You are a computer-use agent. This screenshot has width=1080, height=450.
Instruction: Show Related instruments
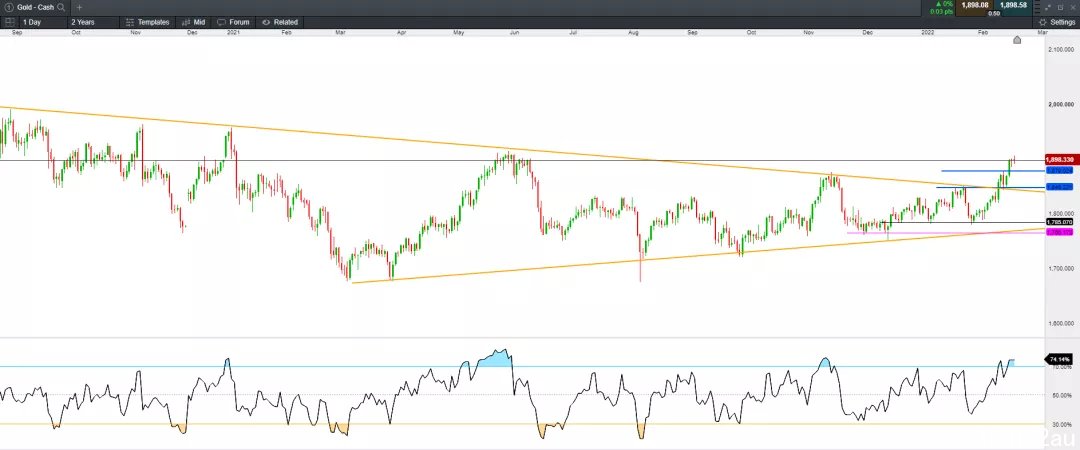tap(280, 22)
